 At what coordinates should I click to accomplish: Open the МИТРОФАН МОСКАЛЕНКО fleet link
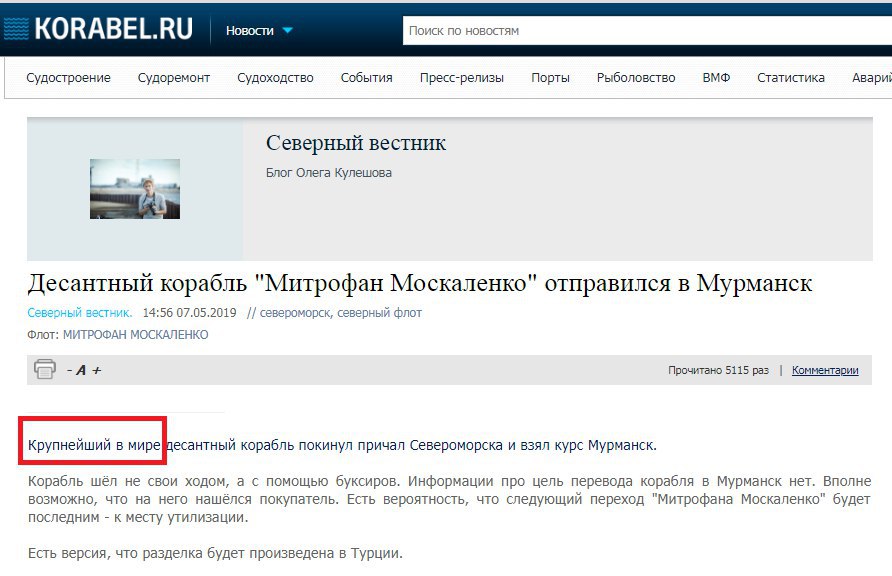(x=135, y=335)
